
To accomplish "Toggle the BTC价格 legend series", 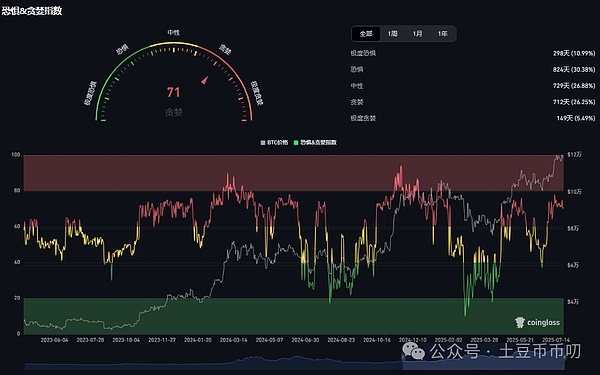I will click(x=274, y=142).
